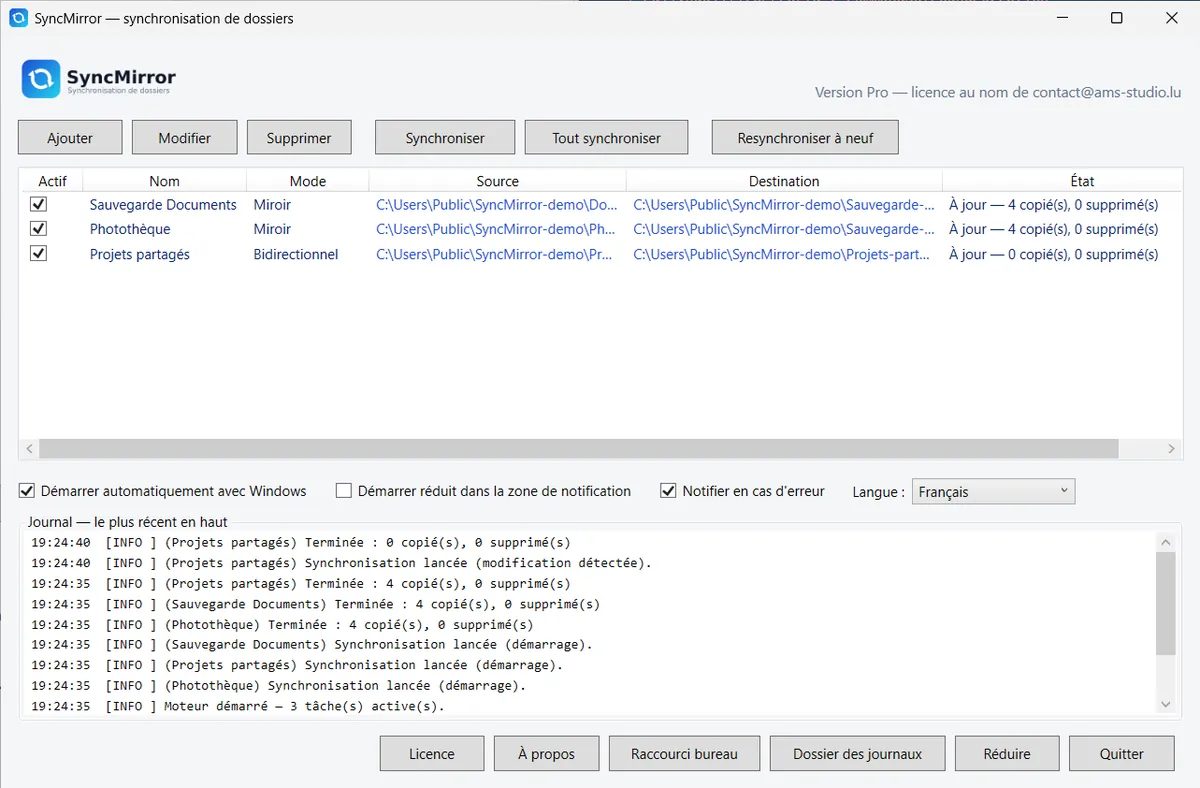
Task: Disable the Projets partagés task checkbox
Action: 39,254
